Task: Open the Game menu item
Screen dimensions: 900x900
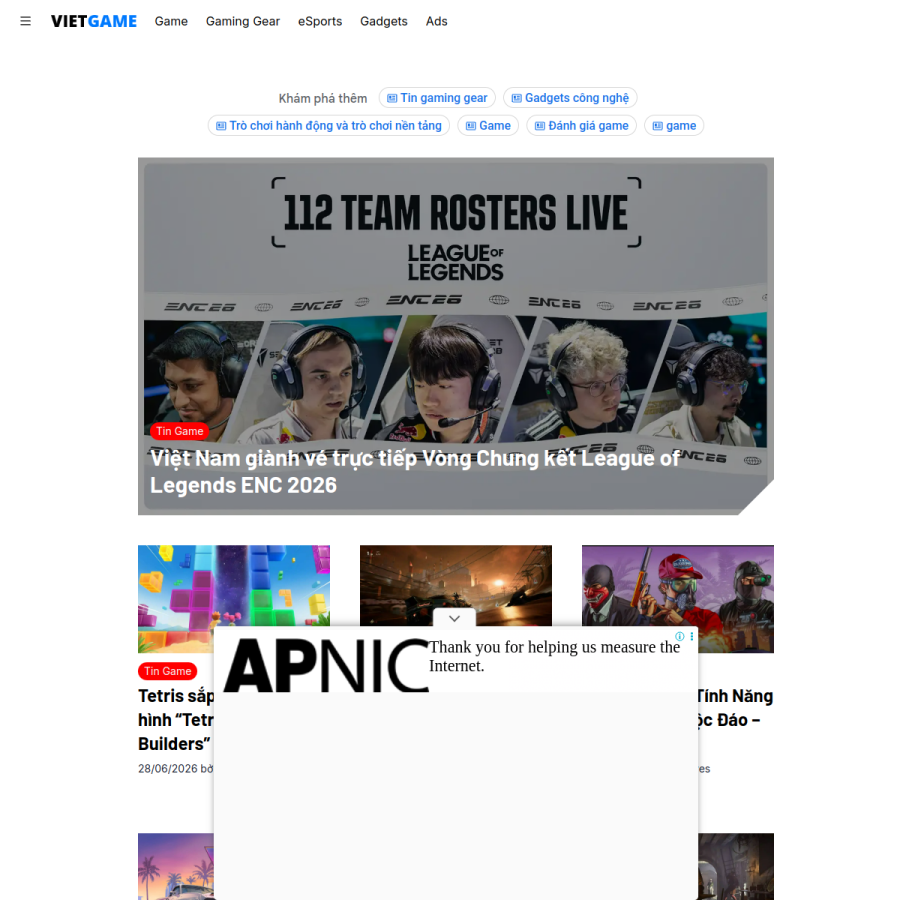Action: point(171,21)
